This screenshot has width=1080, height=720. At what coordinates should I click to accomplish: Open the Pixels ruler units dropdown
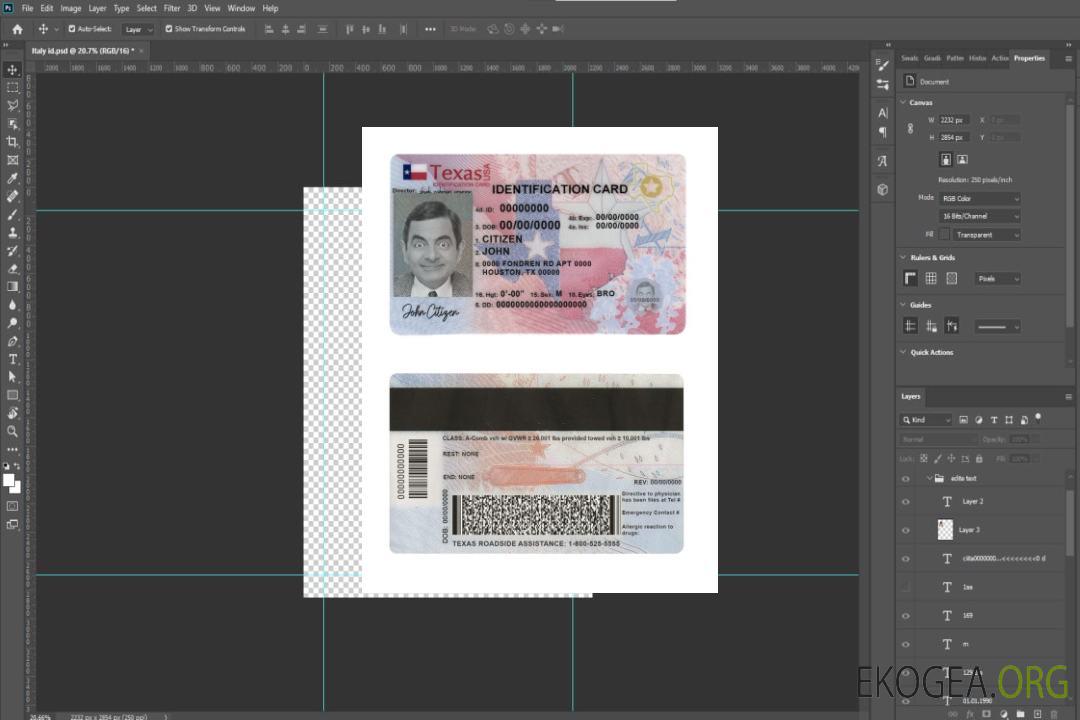pyautogui.click(x=998, y=278)
